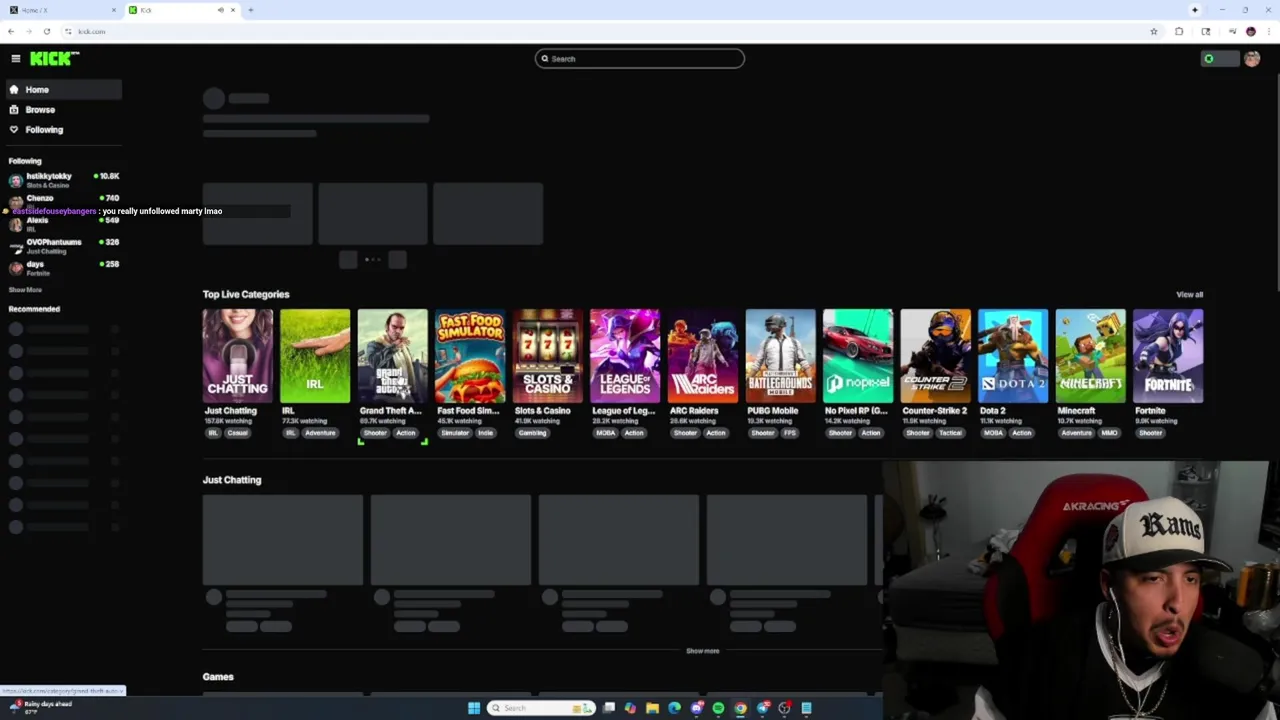Open the Counter-Strike 2 category card
The image size is (1280, 720).
click(x=935, y=356)
